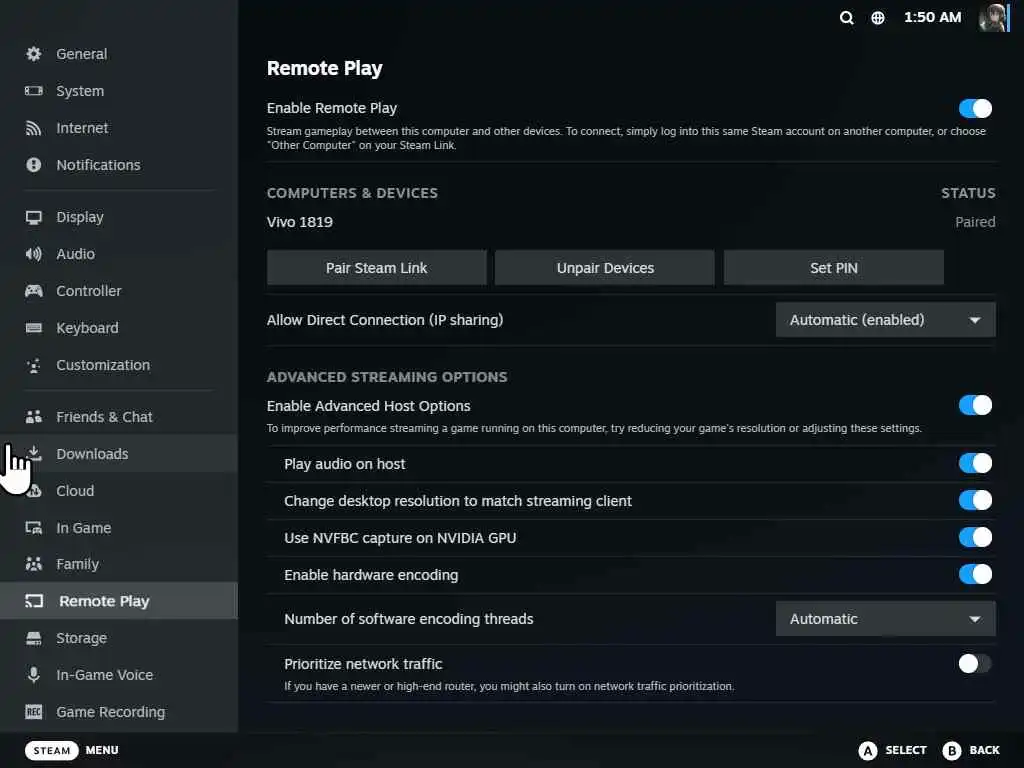This screenshot has width=1024, height=768.
Task: Click the Set PIN button
Action: click(833, 268)
